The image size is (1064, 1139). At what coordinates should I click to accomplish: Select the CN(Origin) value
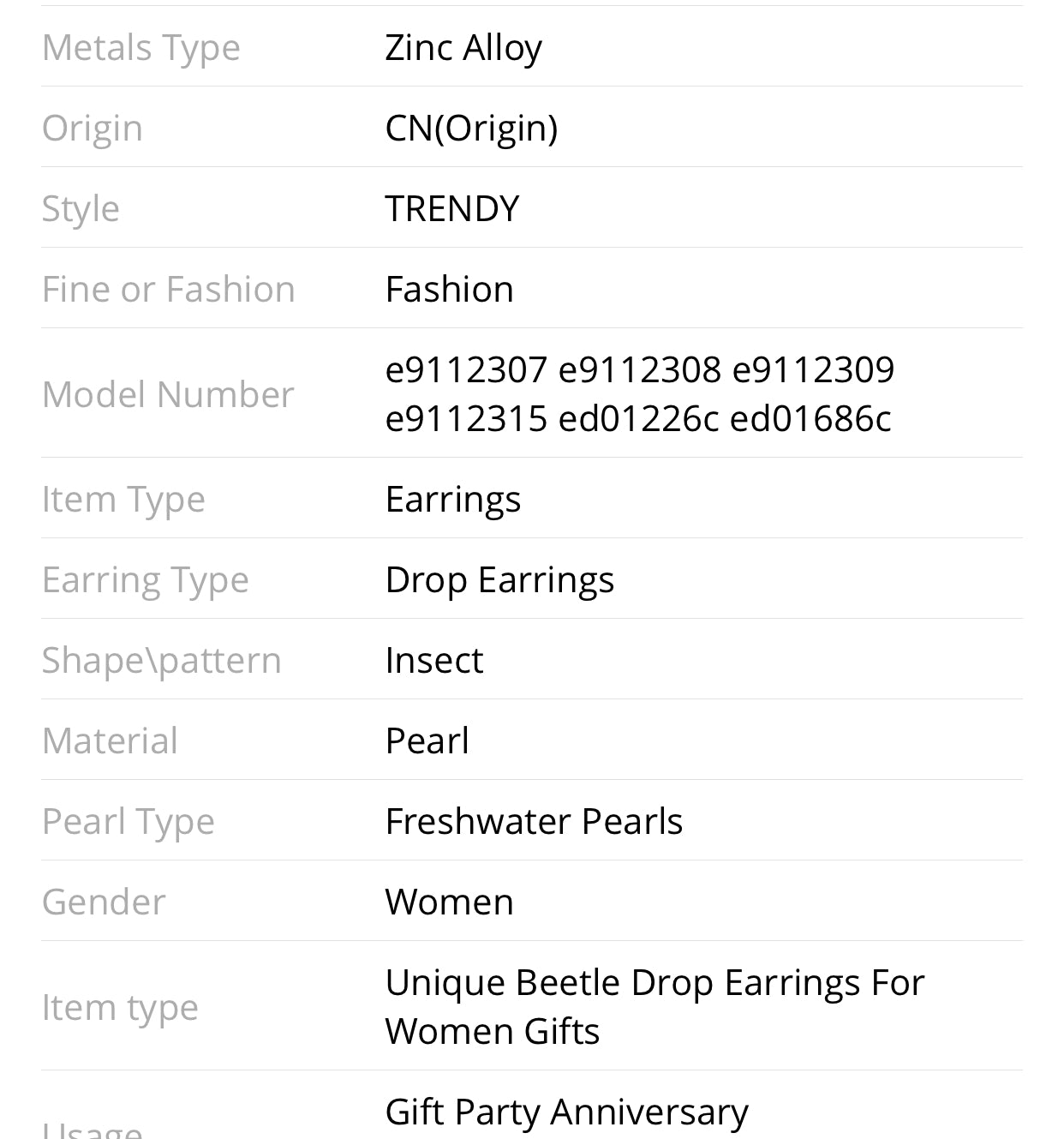coord(471,128)
